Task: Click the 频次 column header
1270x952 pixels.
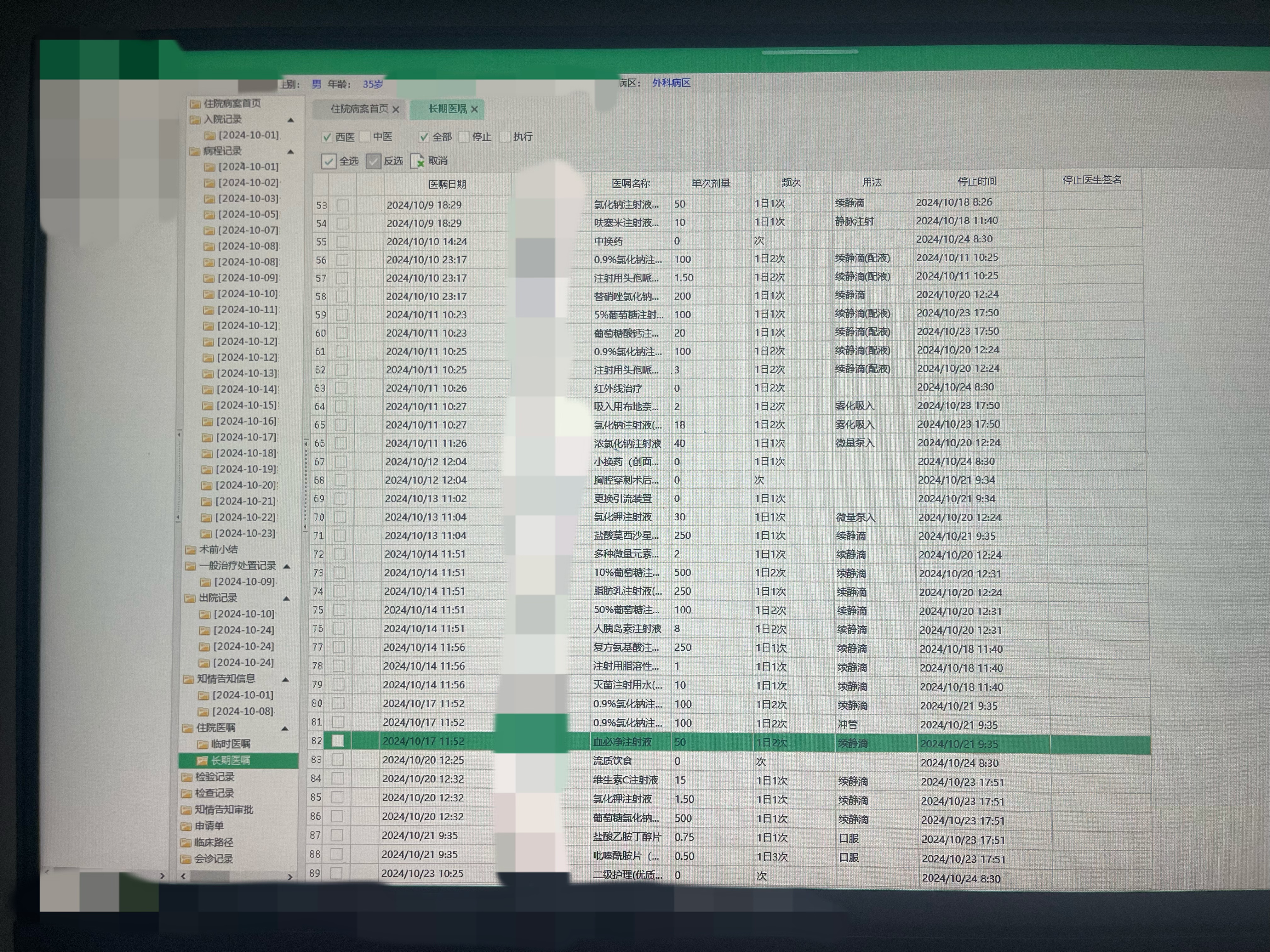Action: click(x=791, y=183)
